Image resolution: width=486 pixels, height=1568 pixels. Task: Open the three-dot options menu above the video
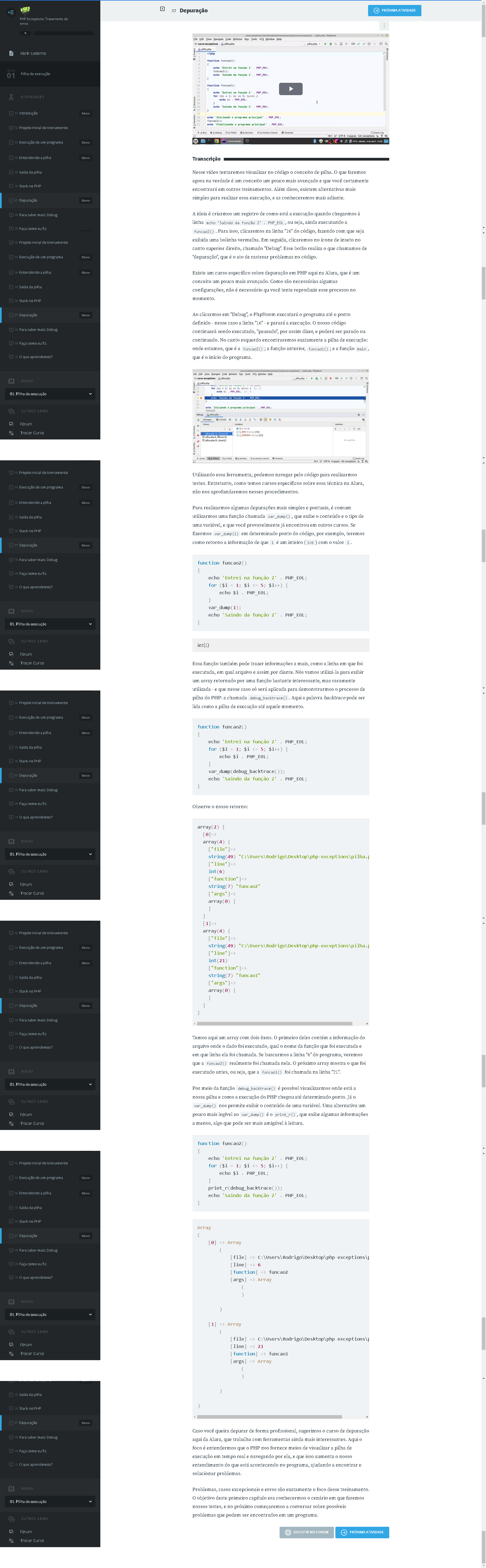383,26
